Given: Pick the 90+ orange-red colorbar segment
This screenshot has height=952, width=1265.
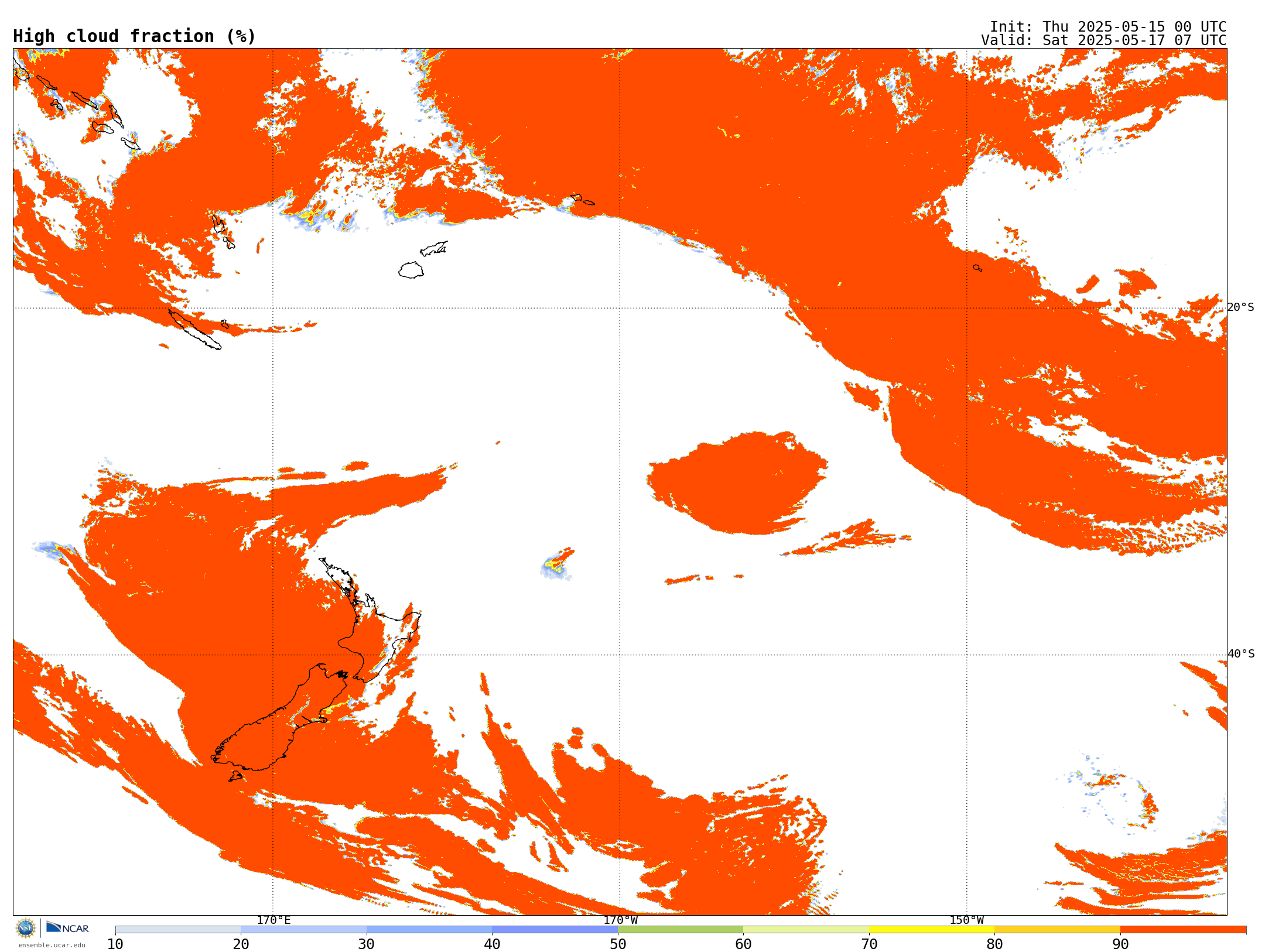Looking at the screenshot, I should coord(1184,930).
